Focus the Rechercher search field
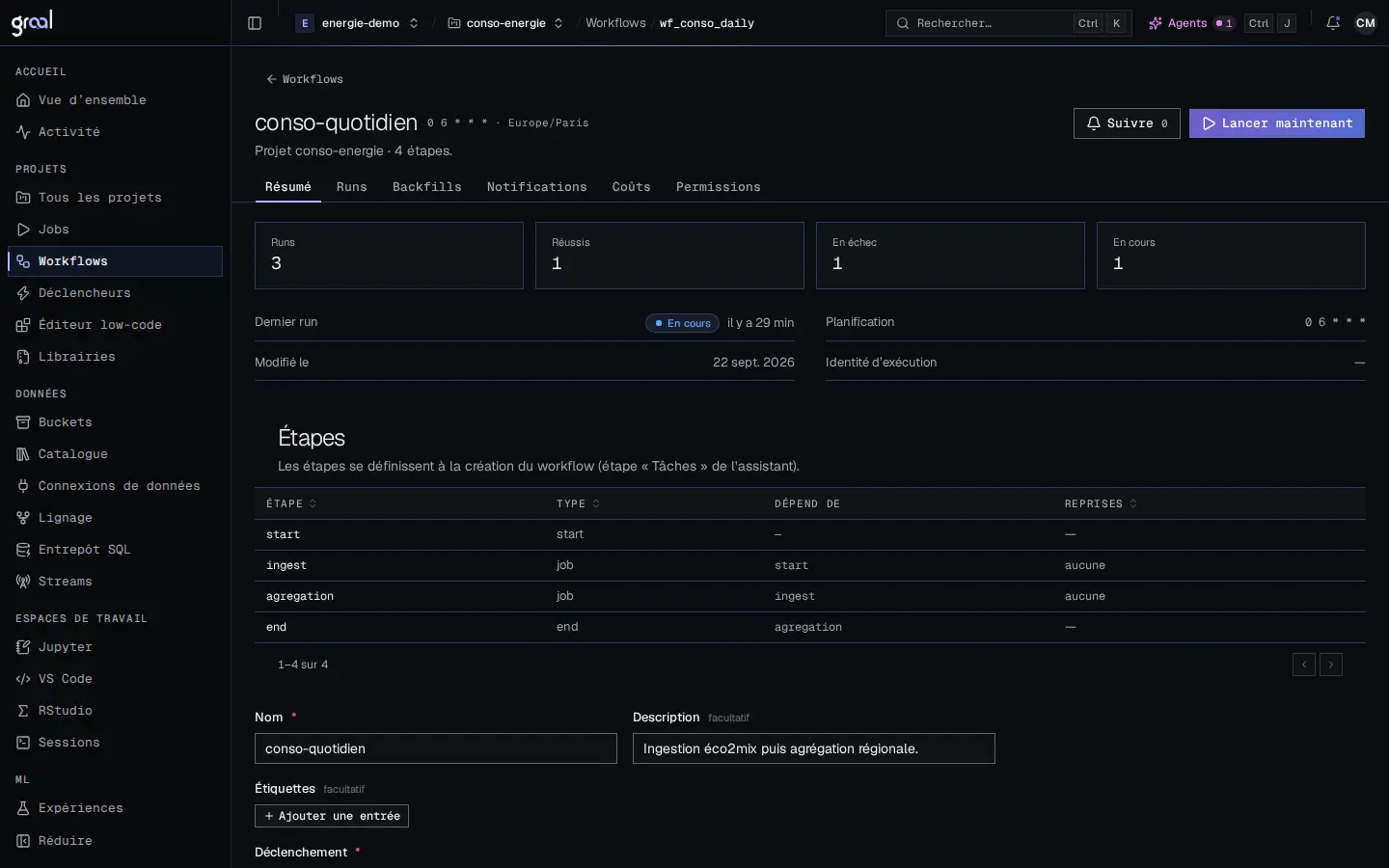 [1009, 23]
